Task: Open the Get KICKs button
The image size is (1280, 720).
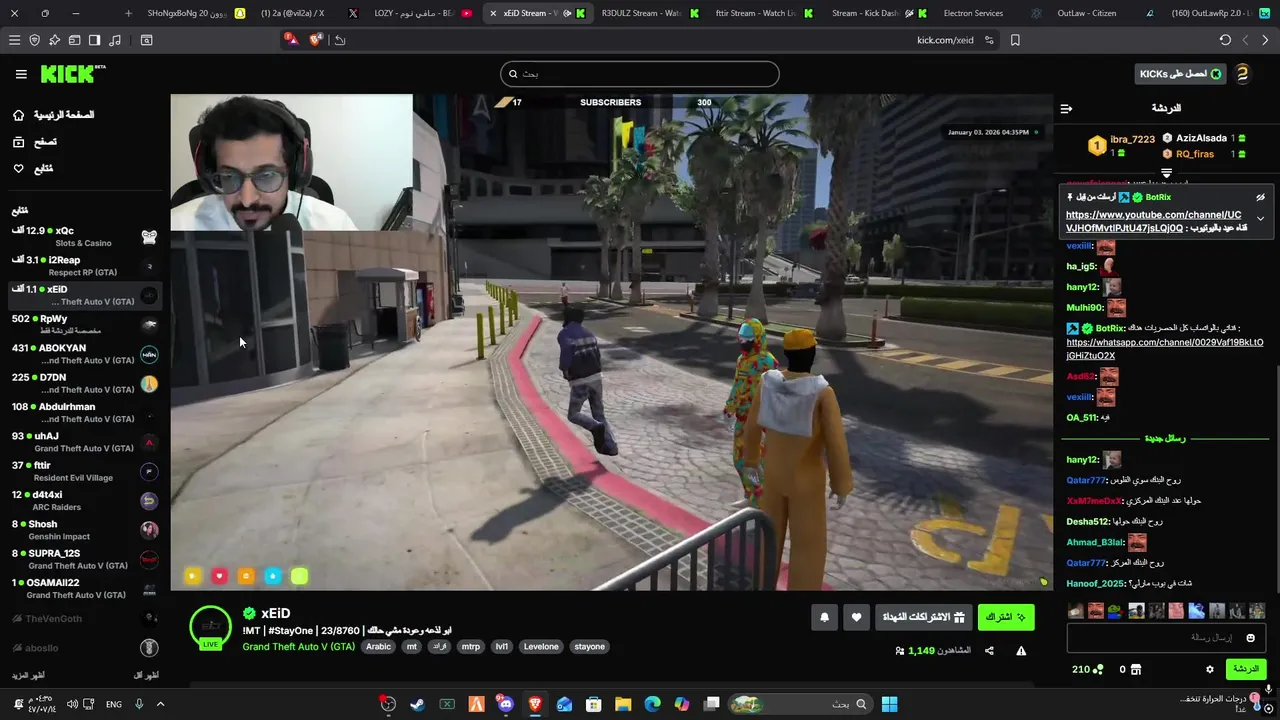Action: pos(1181,74)
